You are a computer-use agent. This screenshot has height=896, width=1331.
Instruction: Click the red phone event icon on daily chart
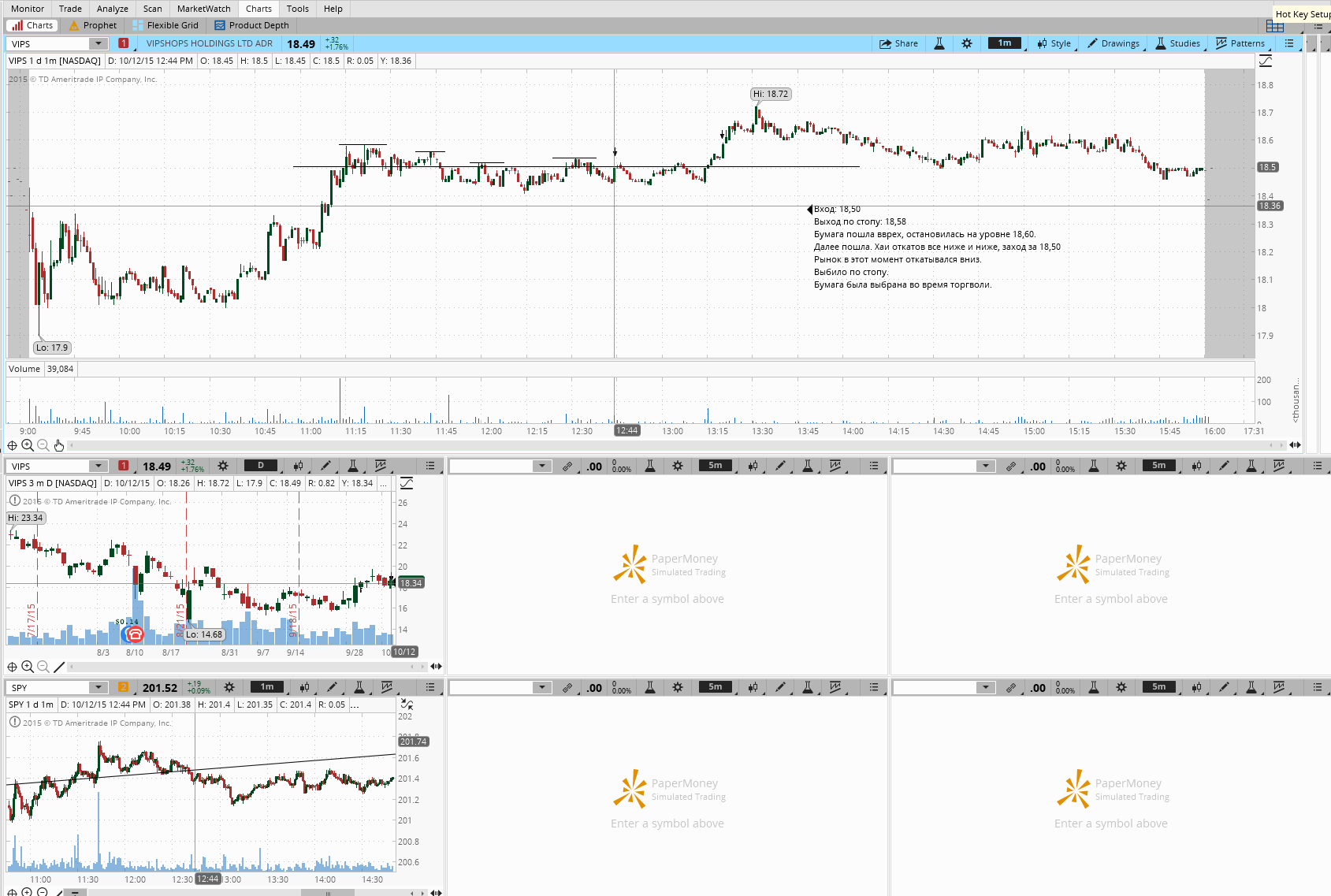(x=135, y=634)
